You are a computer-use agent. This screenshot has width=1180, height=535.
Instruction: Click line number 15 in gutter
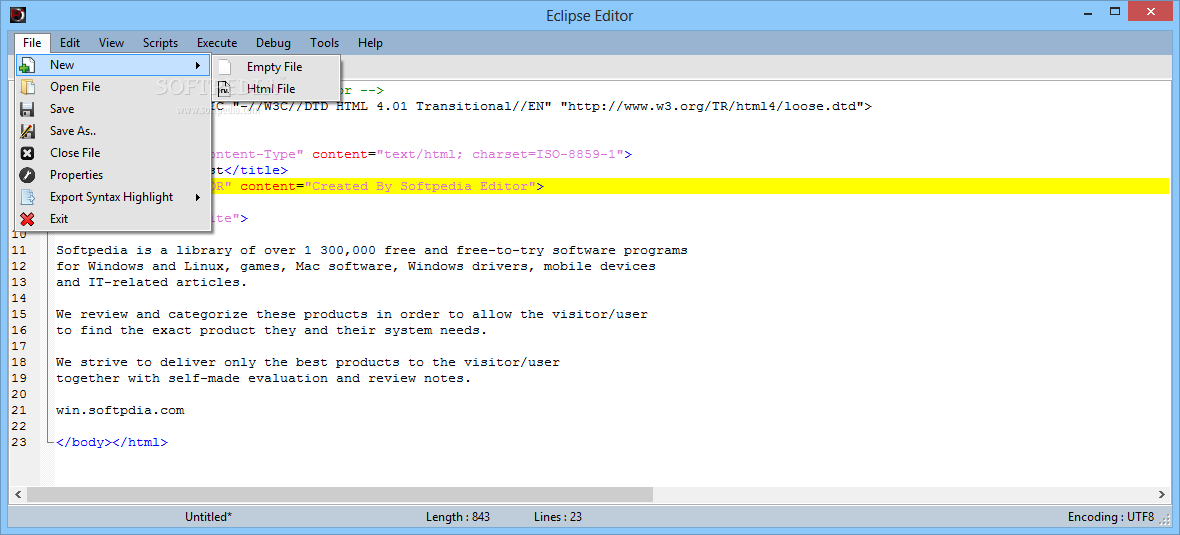point(20,314)
